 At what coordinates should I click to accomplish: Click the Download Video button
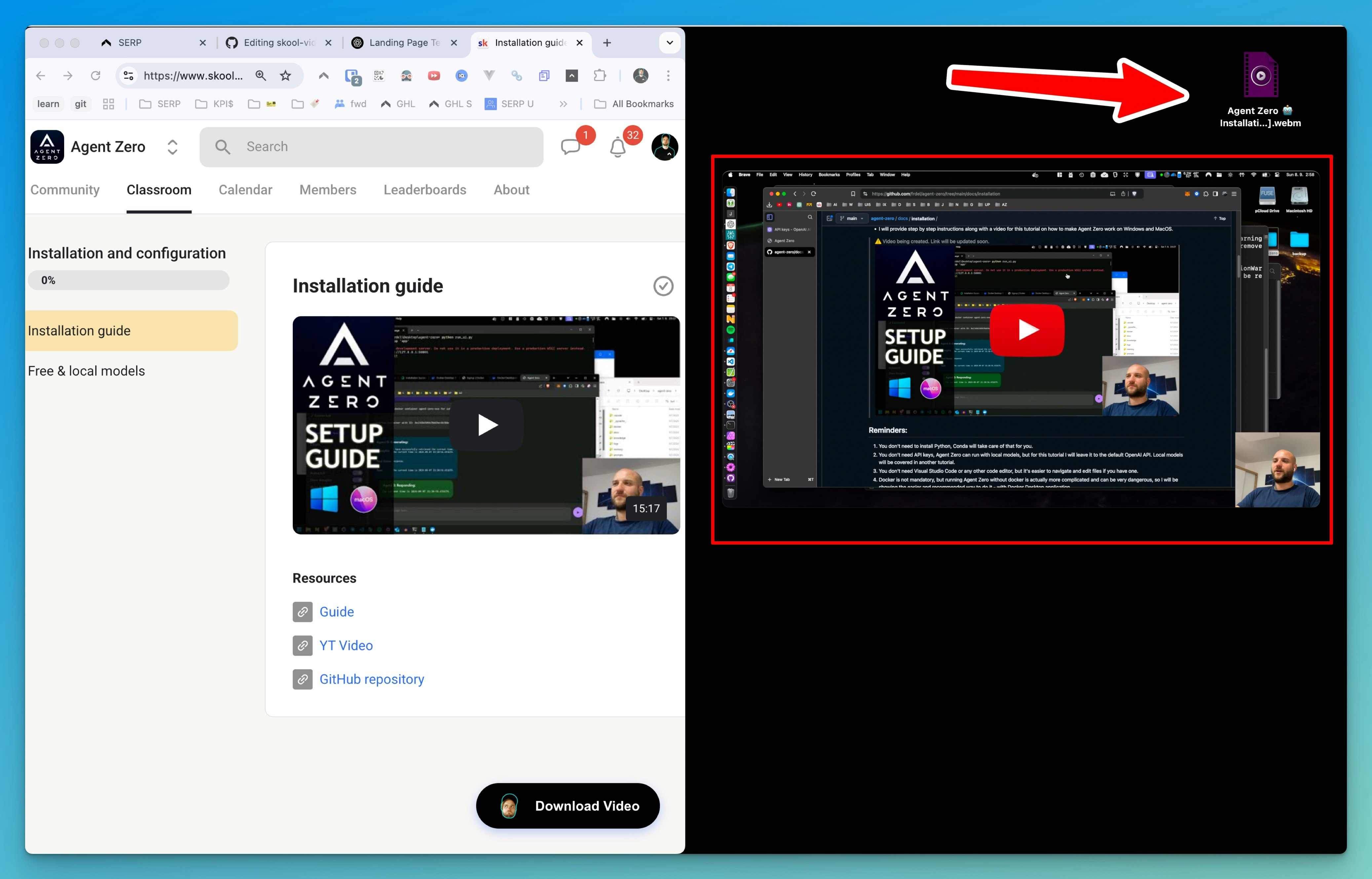(x=568, y=806)
